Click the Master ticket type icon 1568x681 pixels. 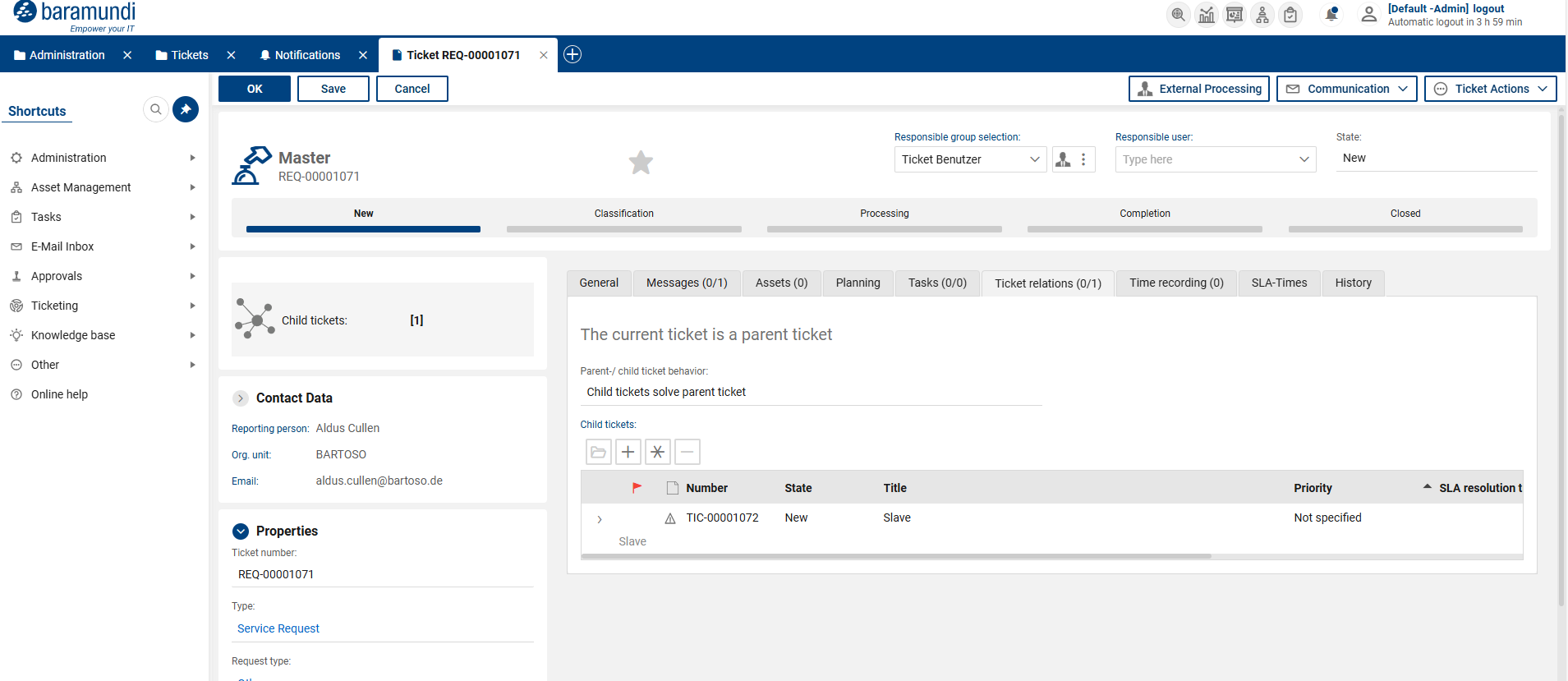[x=252, y=166]
